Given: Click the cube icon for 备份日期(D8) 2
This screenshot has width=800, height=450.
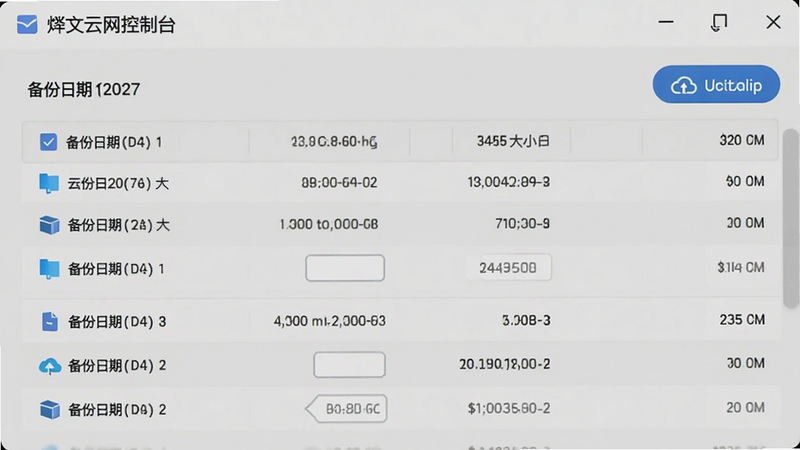Looking at the screenshot, I should 49,410.
